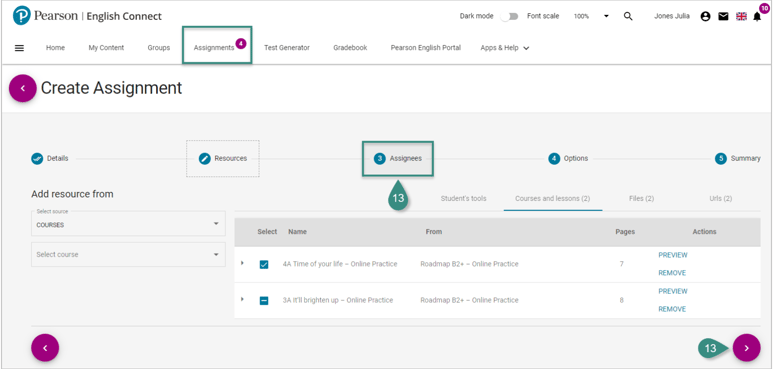Click the Actions column header

pos(704,232)
